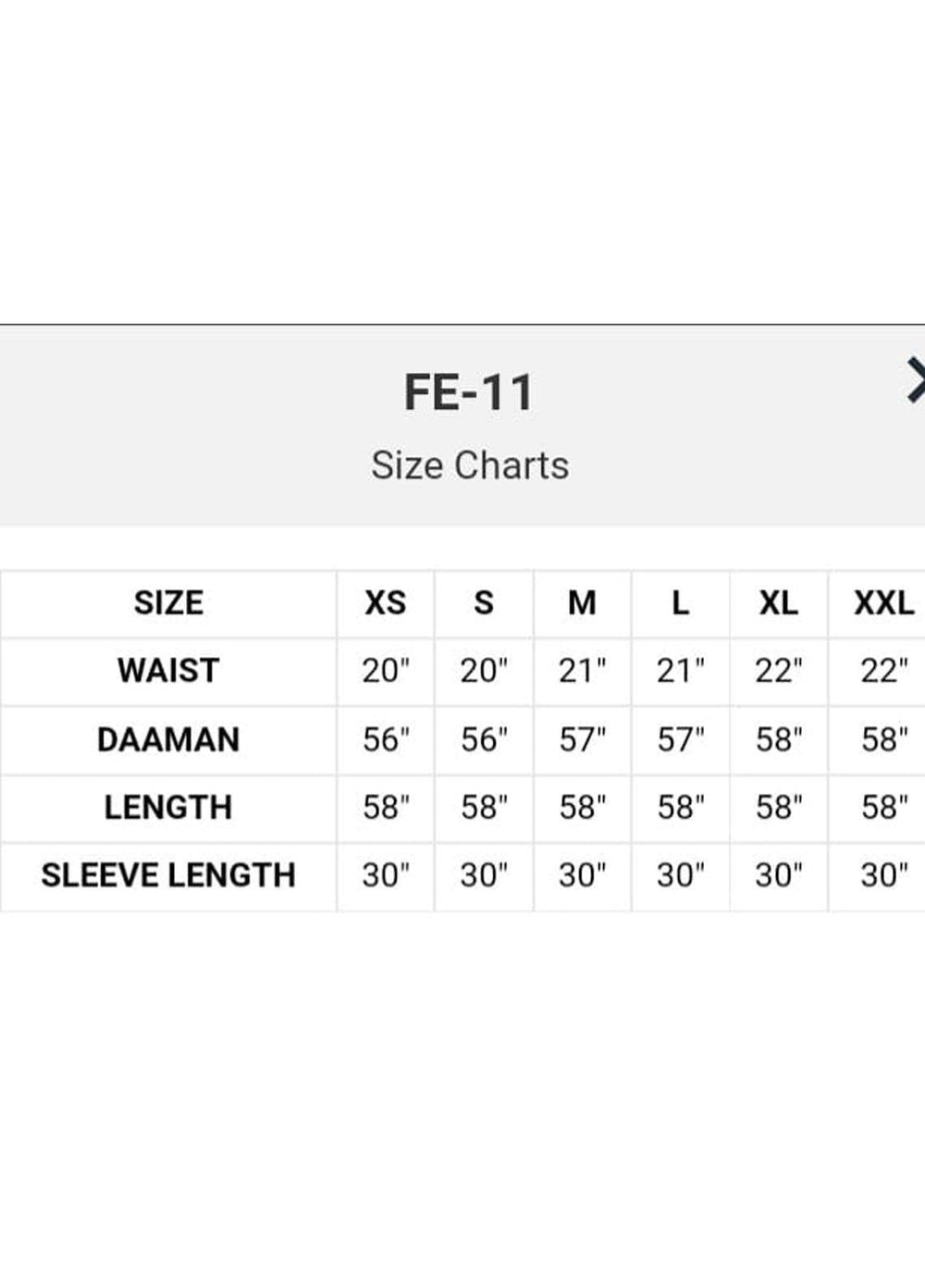Select the L size column header

point(680,603)
